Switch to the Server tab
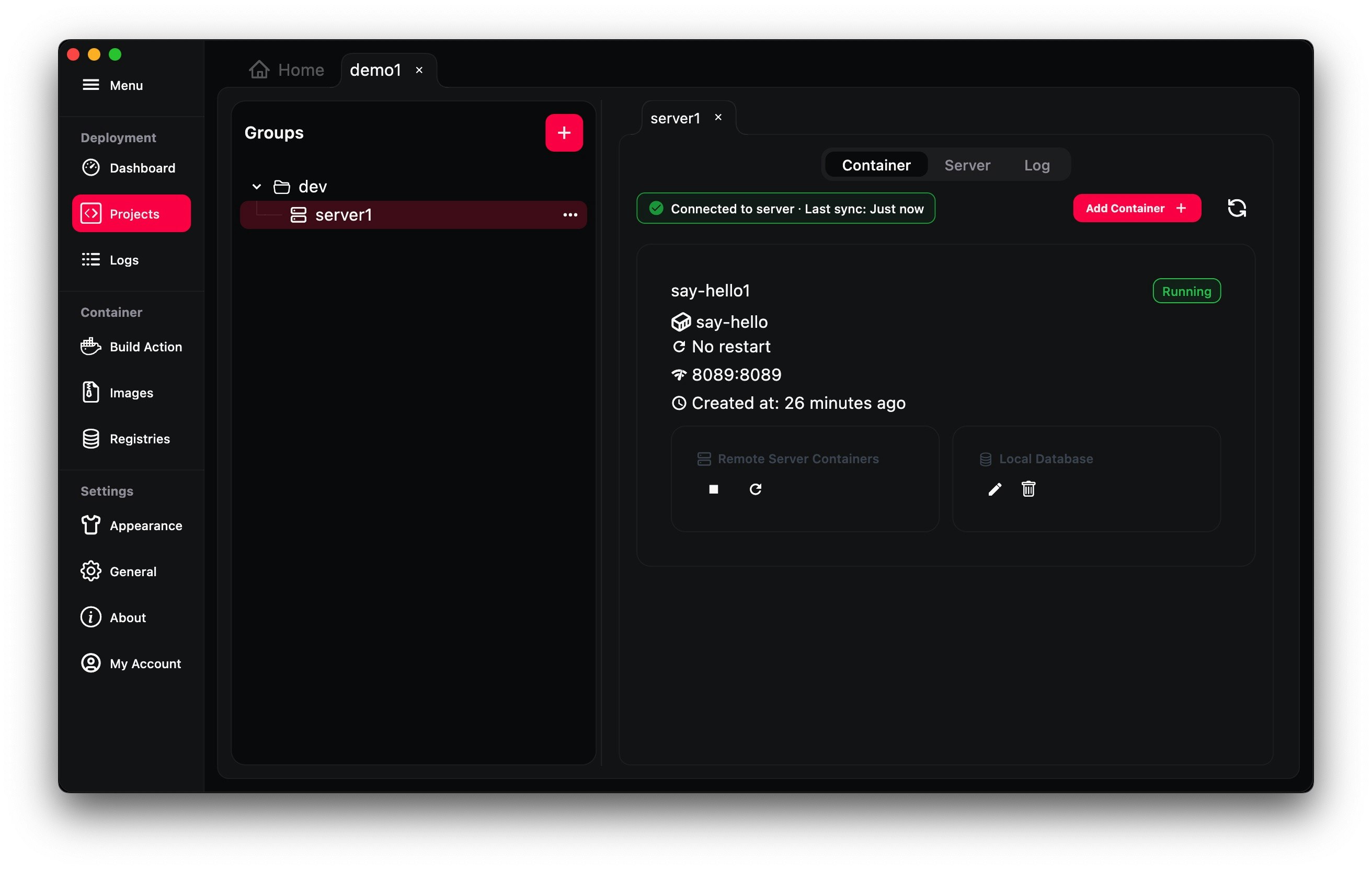The image size is (1372, 870). click(x=967, y=165)
